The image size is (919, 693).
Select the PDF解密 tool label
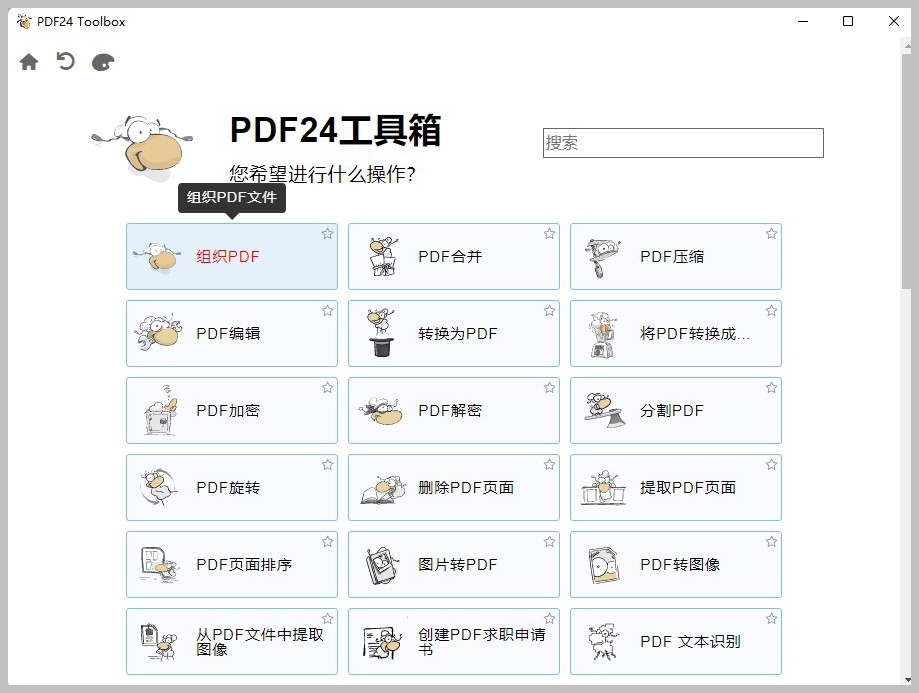450,410
